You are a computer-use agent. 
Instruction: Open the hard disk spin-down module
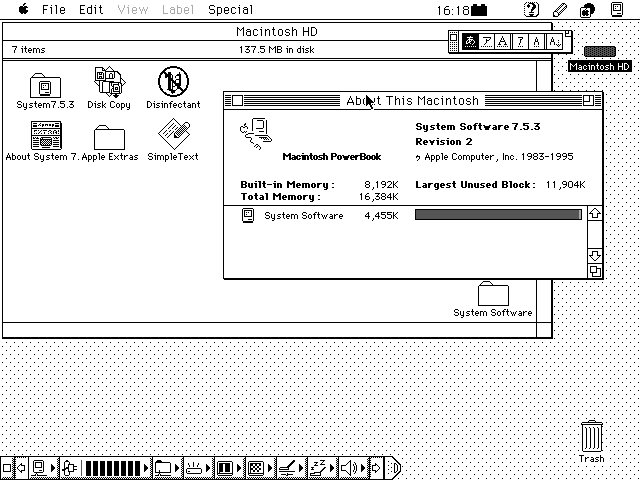click(198, 468)
